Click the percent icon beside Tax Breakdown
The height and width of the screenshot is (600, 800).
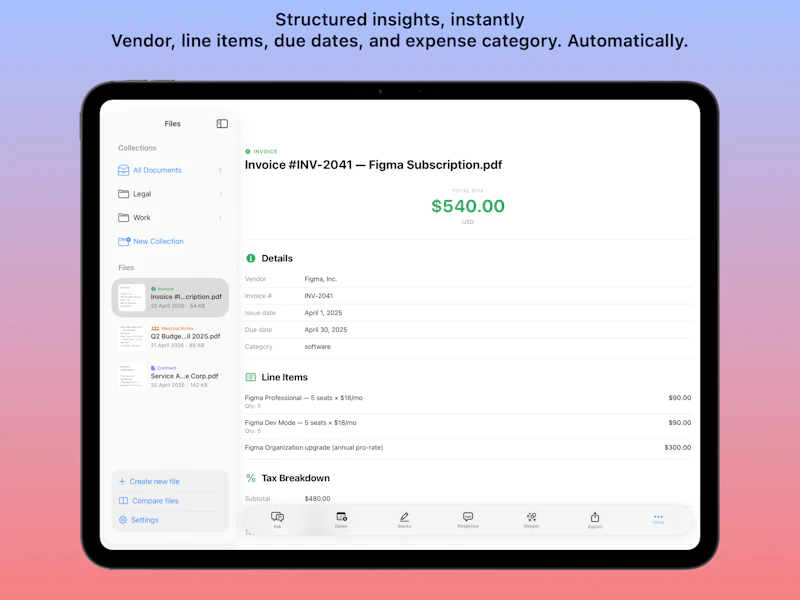click(x=252, y=478)
